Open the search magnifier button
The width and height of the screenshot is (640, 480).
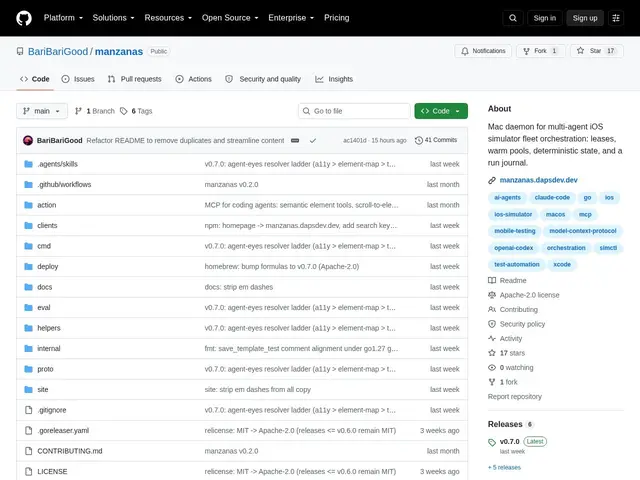point(513,18)
